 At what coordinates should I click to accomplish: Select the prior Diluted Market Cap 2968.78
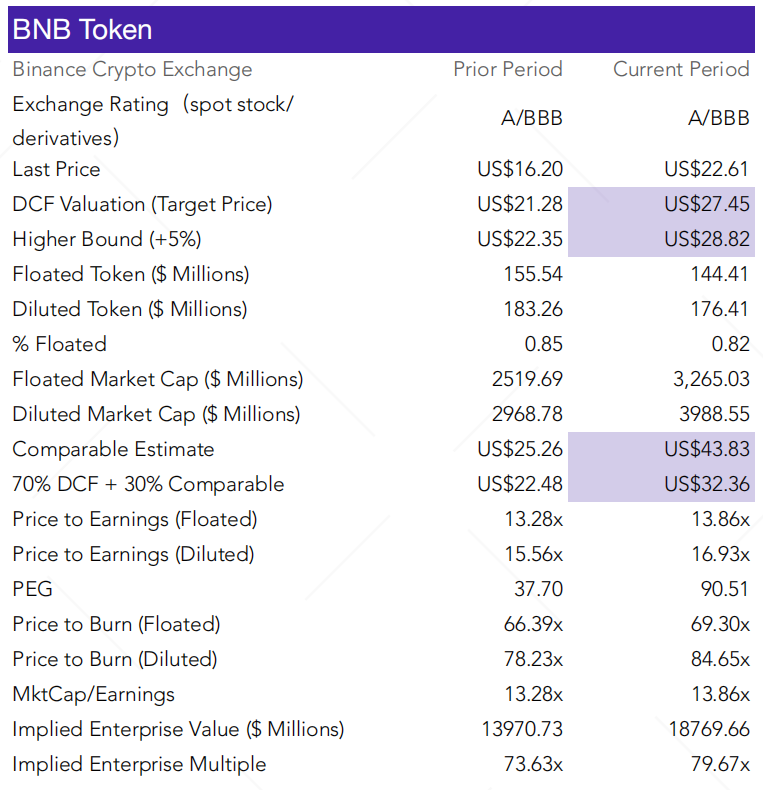pyautogui.click(x=527, y=414)
